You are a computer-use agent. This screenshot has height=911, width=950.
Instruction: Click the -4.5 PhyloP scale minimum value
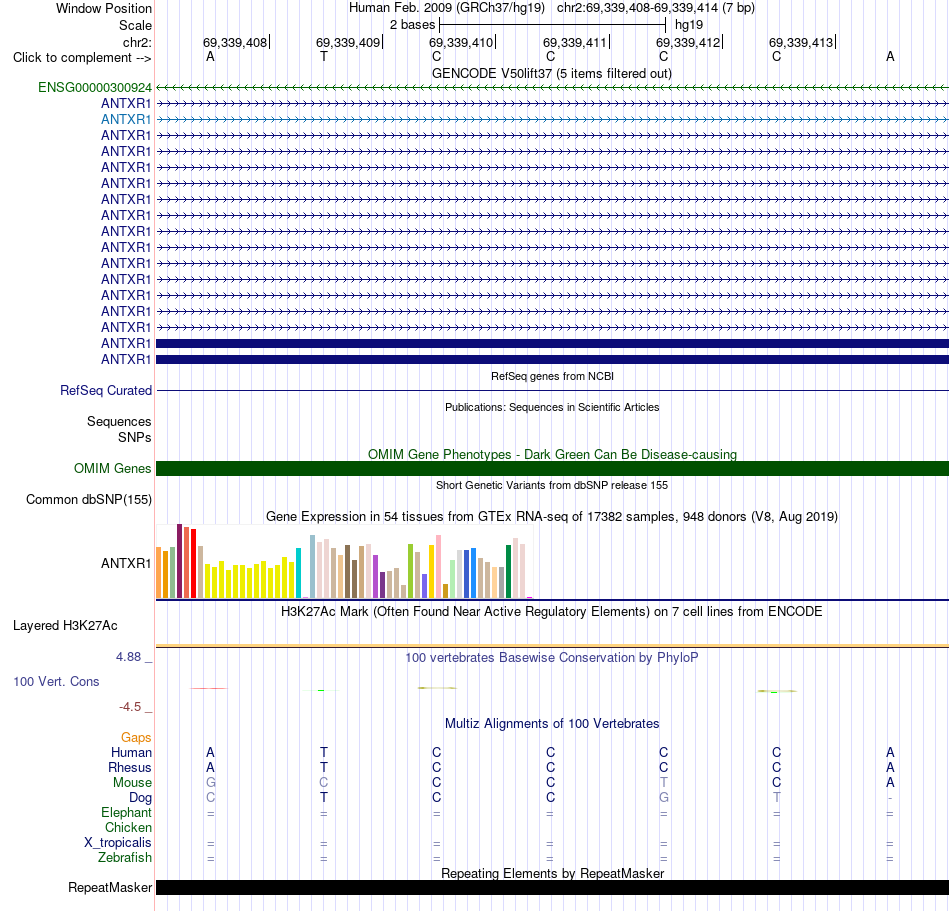click(x=130, y=707)
